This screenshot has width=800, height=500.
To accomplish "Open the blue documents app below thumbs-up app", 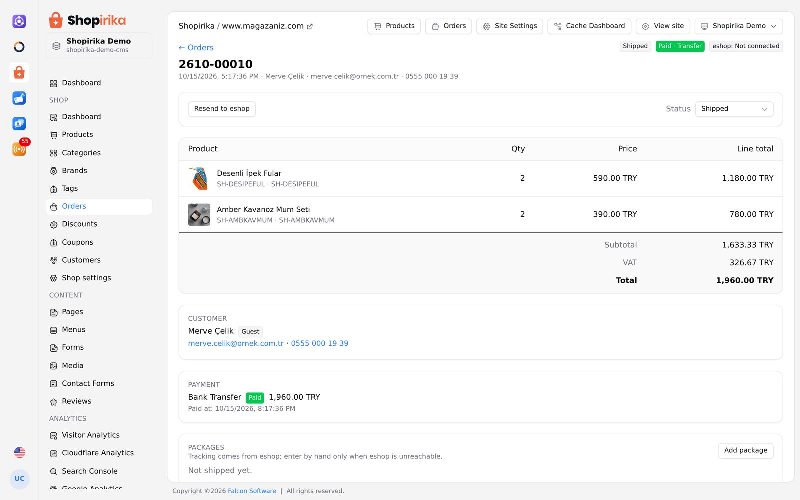I will coord(19,123).
